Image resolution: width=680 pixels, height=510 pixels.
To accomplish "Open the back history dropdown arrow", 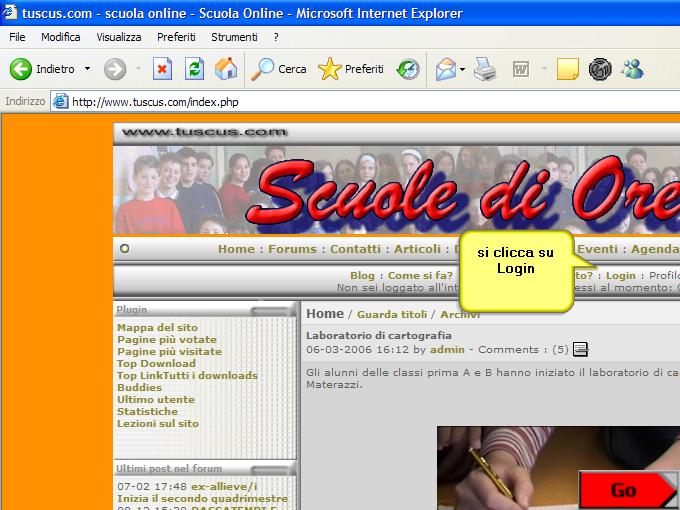I will 88,69.
